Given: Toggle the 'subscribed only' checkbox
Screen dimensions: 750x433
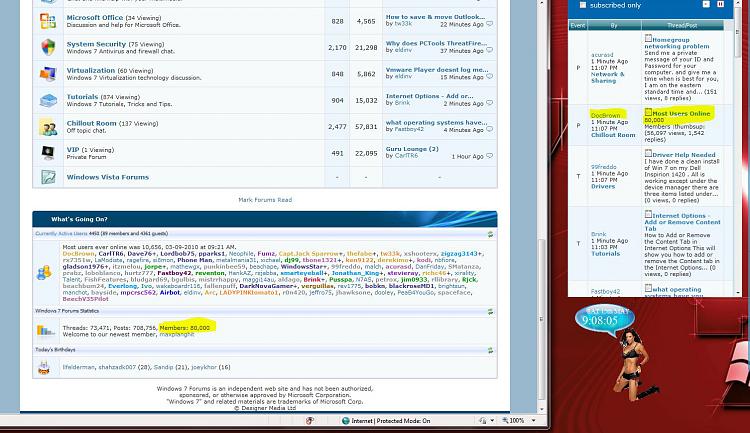Looking at the screenshot, I should point(583,5).
